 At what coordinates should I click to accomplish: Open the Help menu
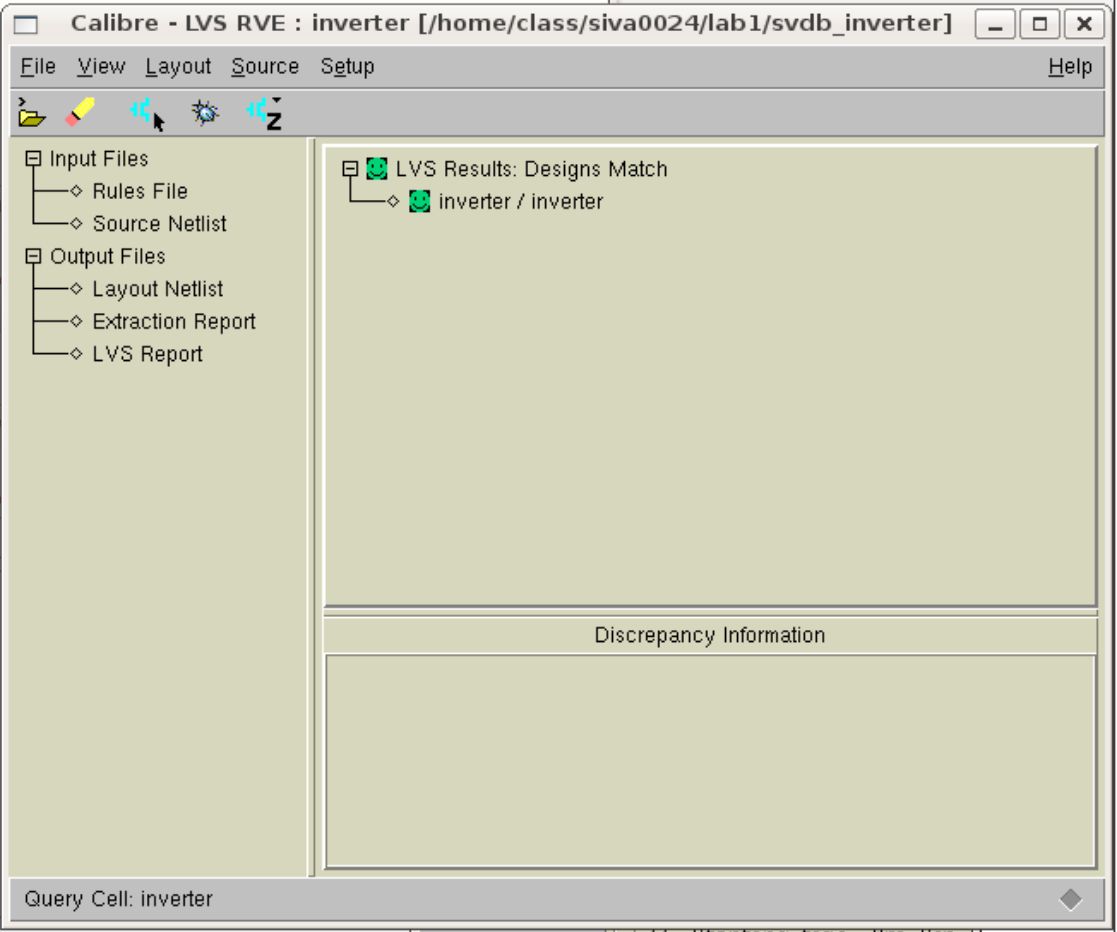pyautogui.click(x=1069, y=67)
